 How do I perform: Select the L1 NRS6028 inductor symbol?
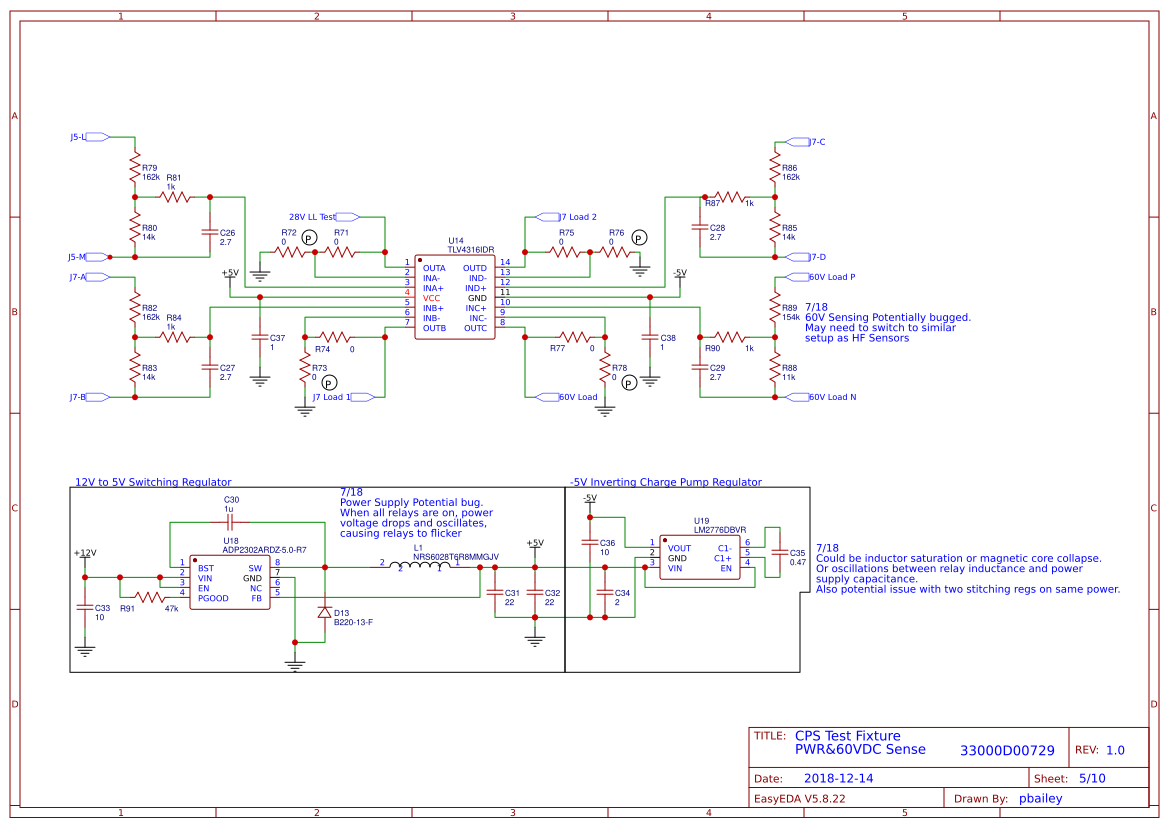click(x=420, y=562)
